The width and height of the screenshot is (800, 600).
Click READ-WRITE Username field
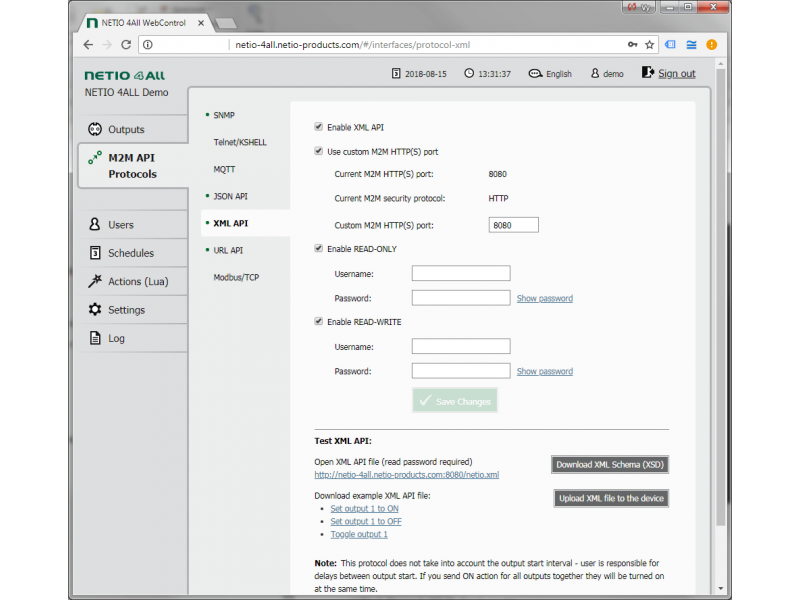click(x=461, y=346)
